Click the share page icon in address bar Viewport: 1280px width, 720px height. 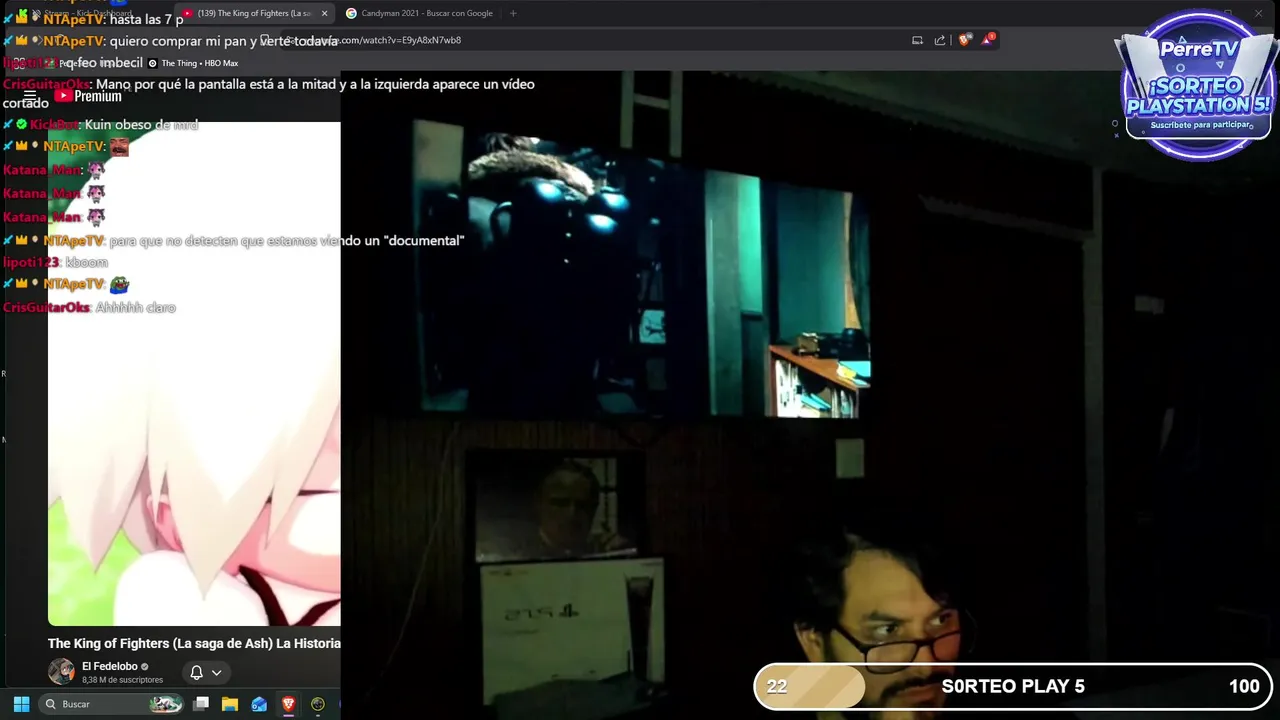(940, 40)
